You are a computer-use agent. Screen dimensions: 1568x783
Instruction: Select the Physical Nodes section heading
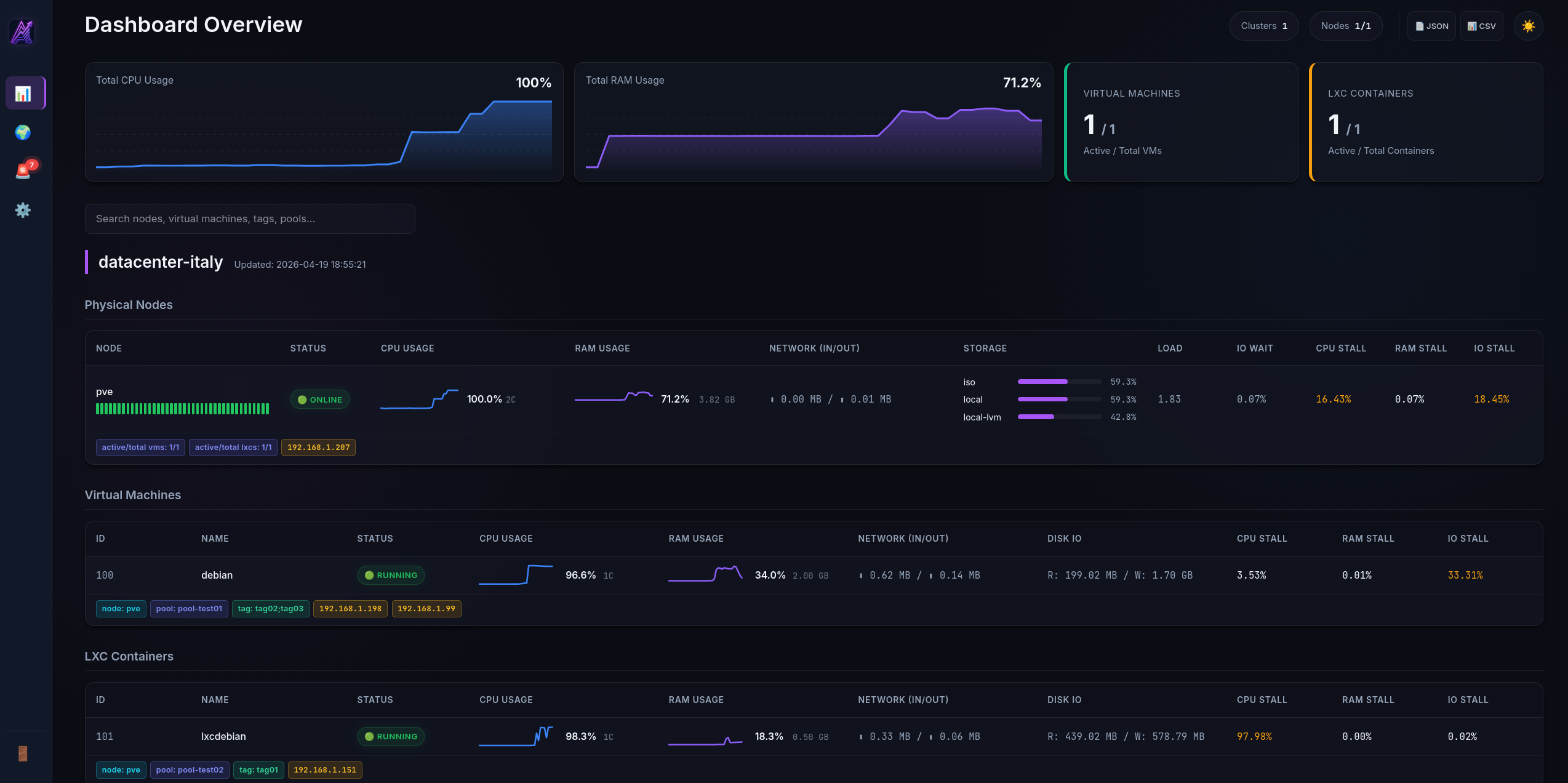click(x=129, y=305)
